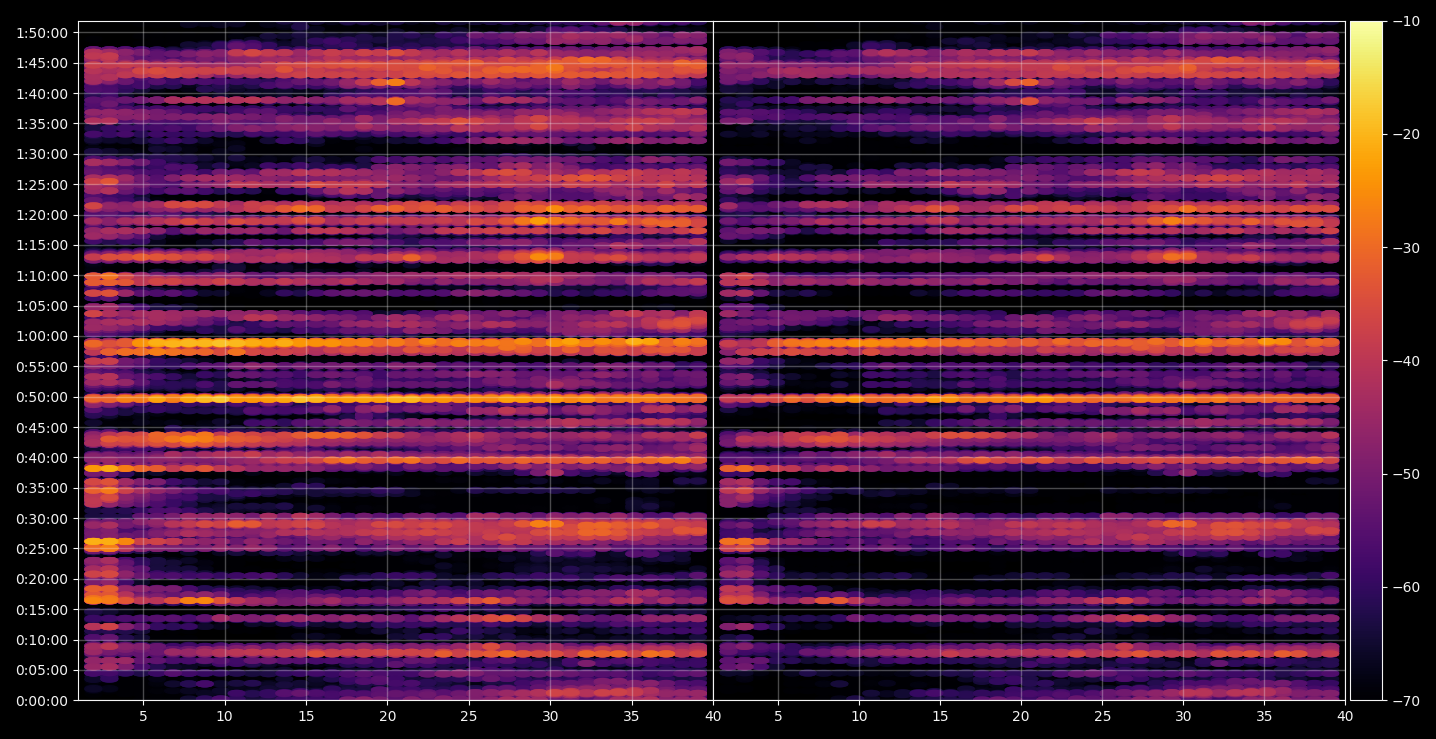Click the right plot's x-axis label 20
Image resolution: width=1436 pixels, height=739 pixels.
(x=1020, y=716)
